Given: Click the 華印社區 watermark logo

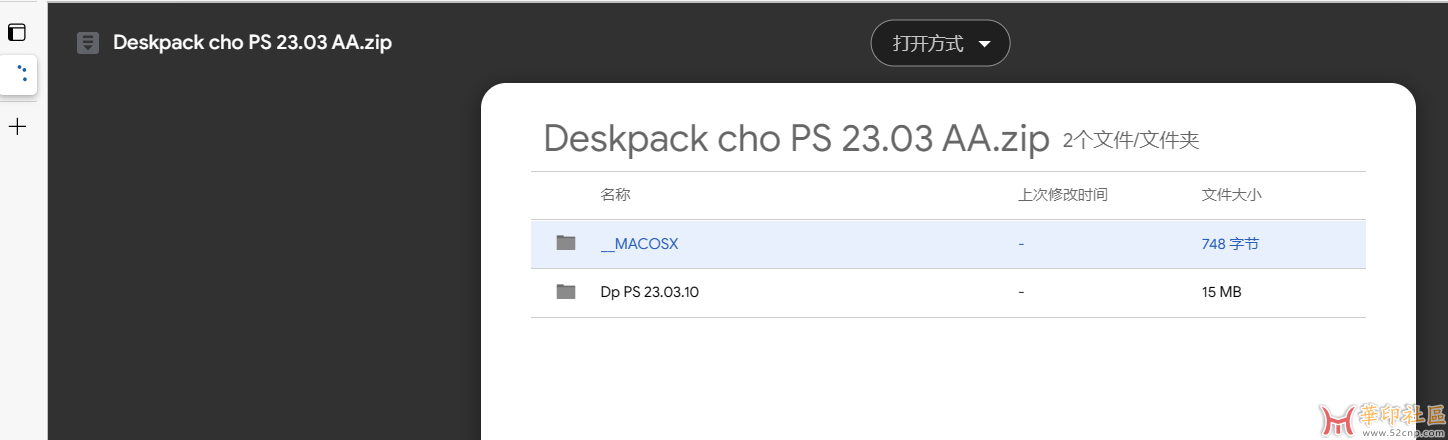Looking at the screenshot, I should pos(1378,418).
